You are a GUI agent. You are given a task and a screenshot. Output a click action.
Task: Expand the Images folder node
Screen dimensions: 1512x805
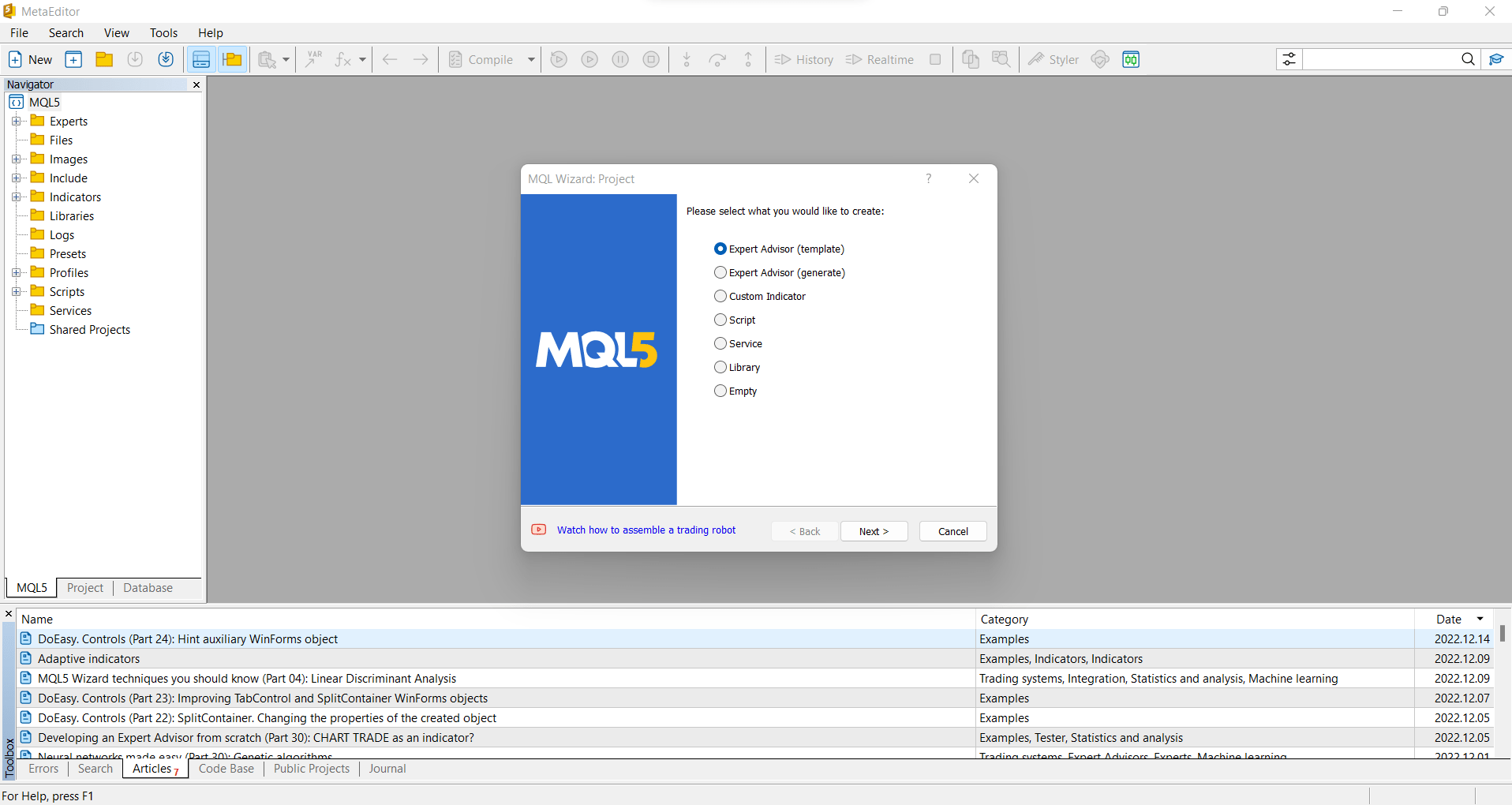point(16,159)
